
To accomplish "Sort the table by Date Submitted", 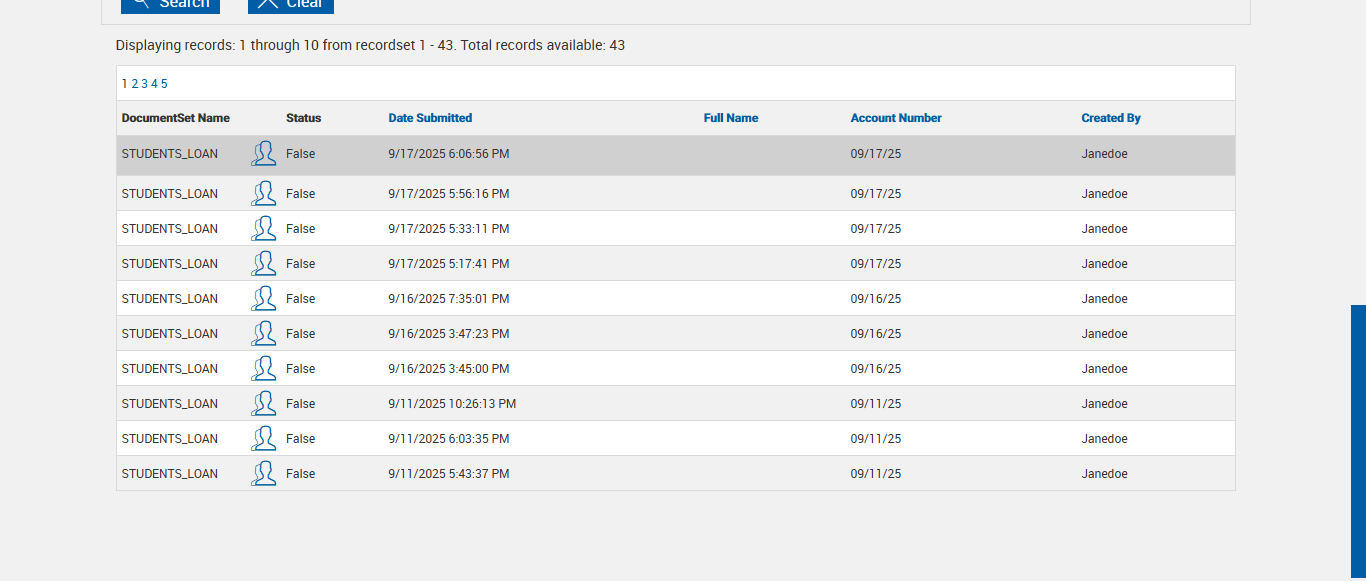I will pyautogui.click(x=430, y=118).
